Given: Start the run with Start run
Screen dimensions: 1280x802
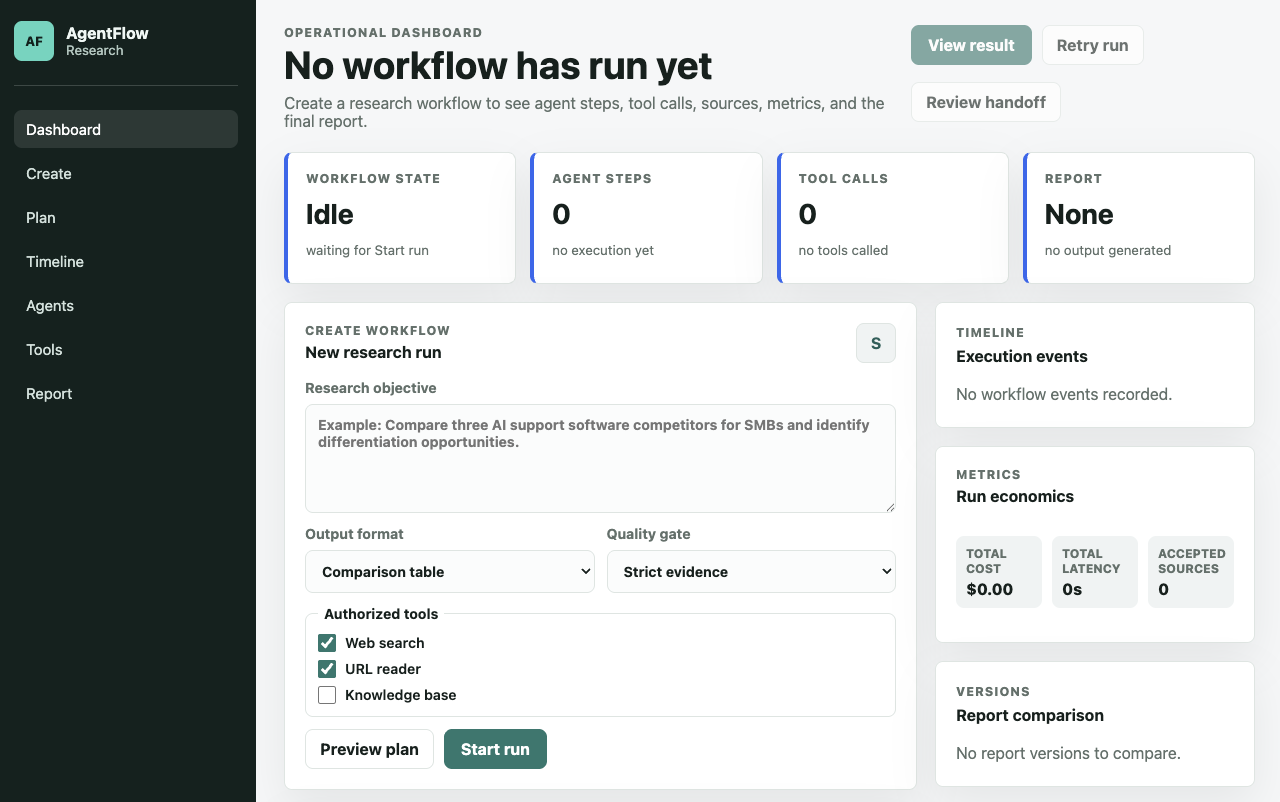Looking at the screenshot, I should coord(495,749).
